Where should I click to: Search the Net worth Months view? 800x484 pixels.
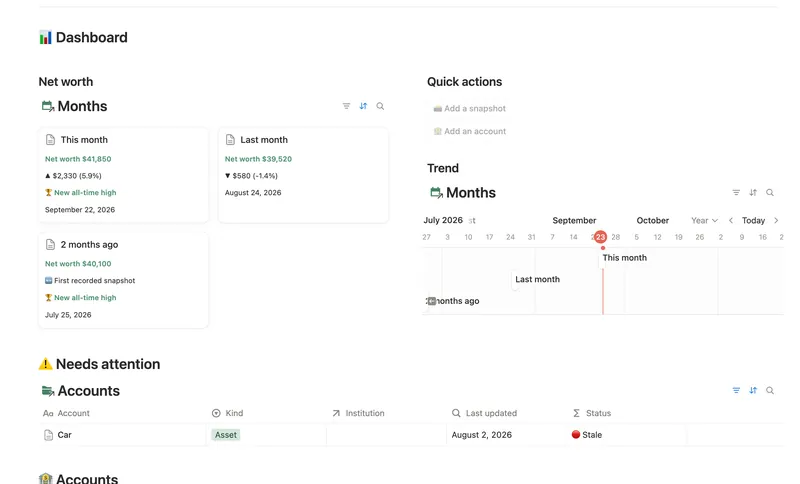pyautogui.click(x=380, y=106)
